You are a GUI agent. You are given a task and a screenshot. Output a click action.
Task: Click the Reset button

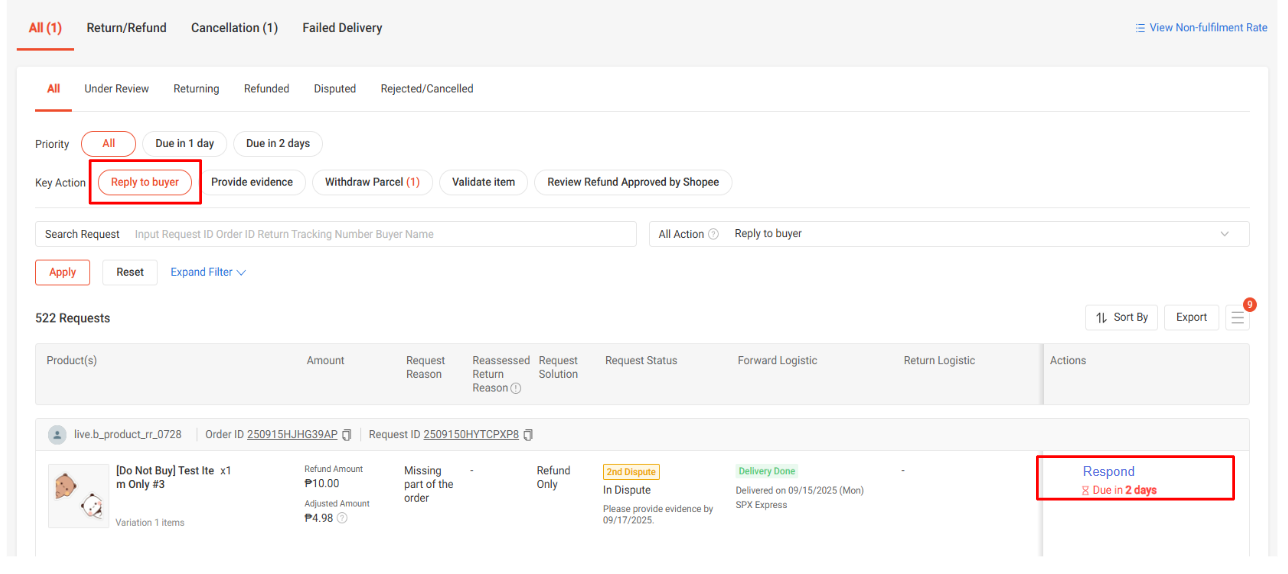(x=130, y=272)
